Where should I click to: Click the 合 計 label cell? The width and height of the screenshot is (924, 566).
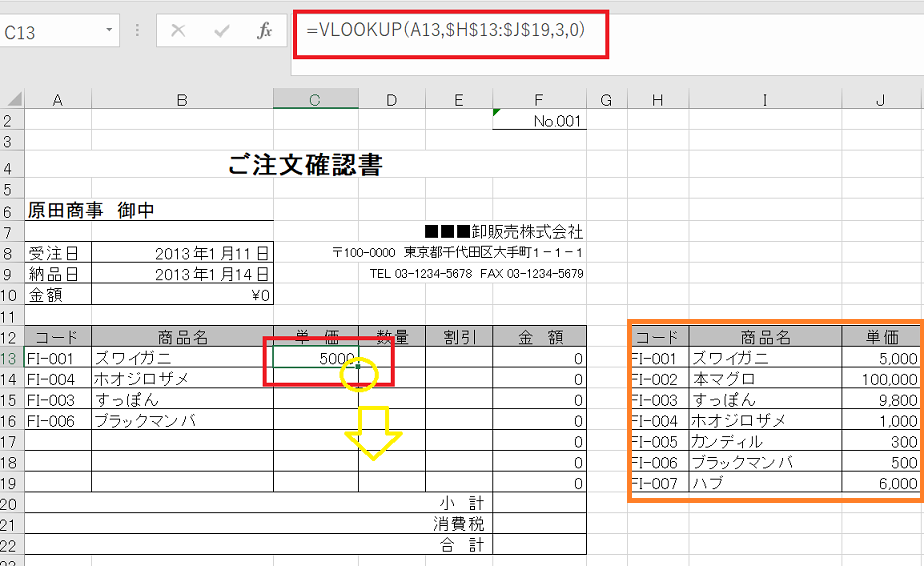coord(461,545)
